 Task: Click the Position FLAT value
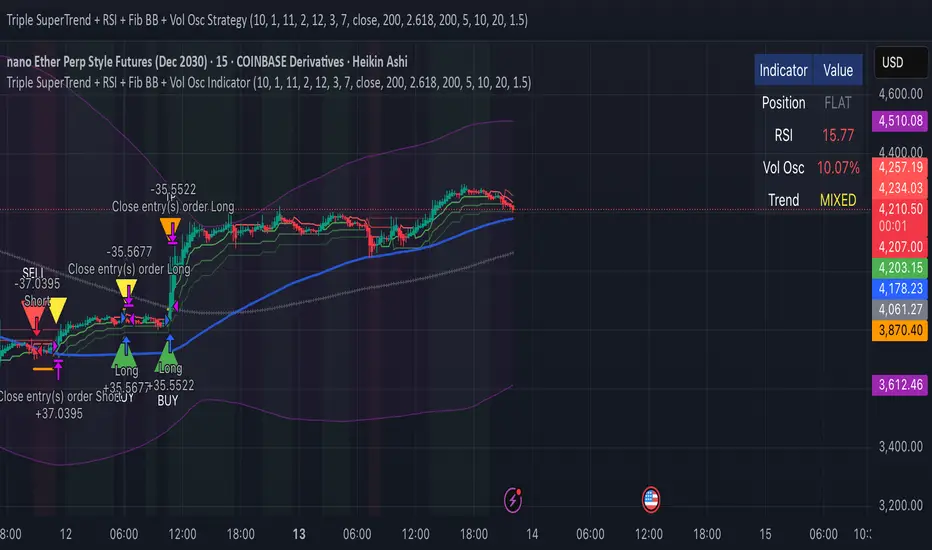click(837, 103)
